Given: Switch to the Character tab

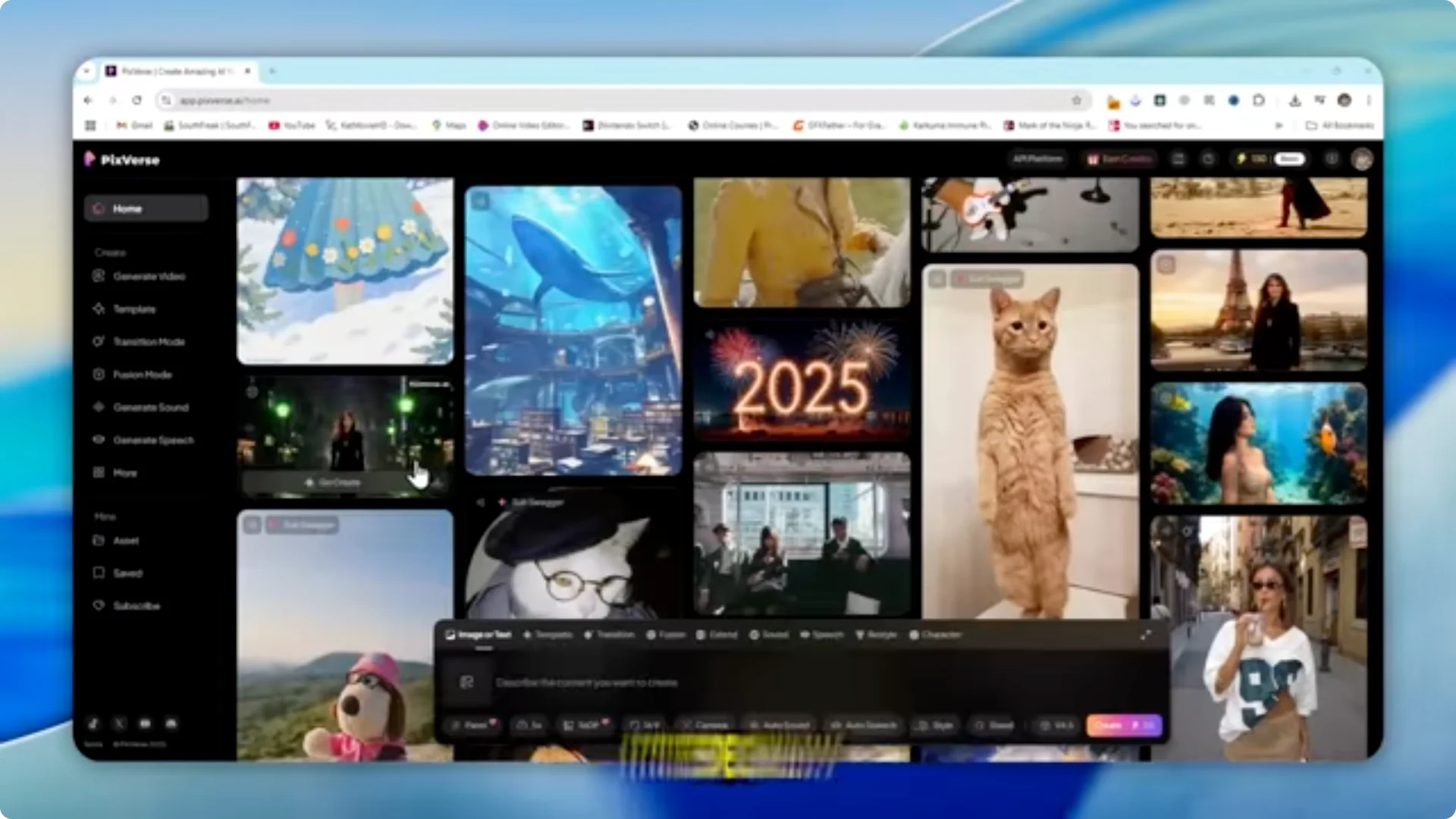Looking at the screenshot, I should coord(942,635).
